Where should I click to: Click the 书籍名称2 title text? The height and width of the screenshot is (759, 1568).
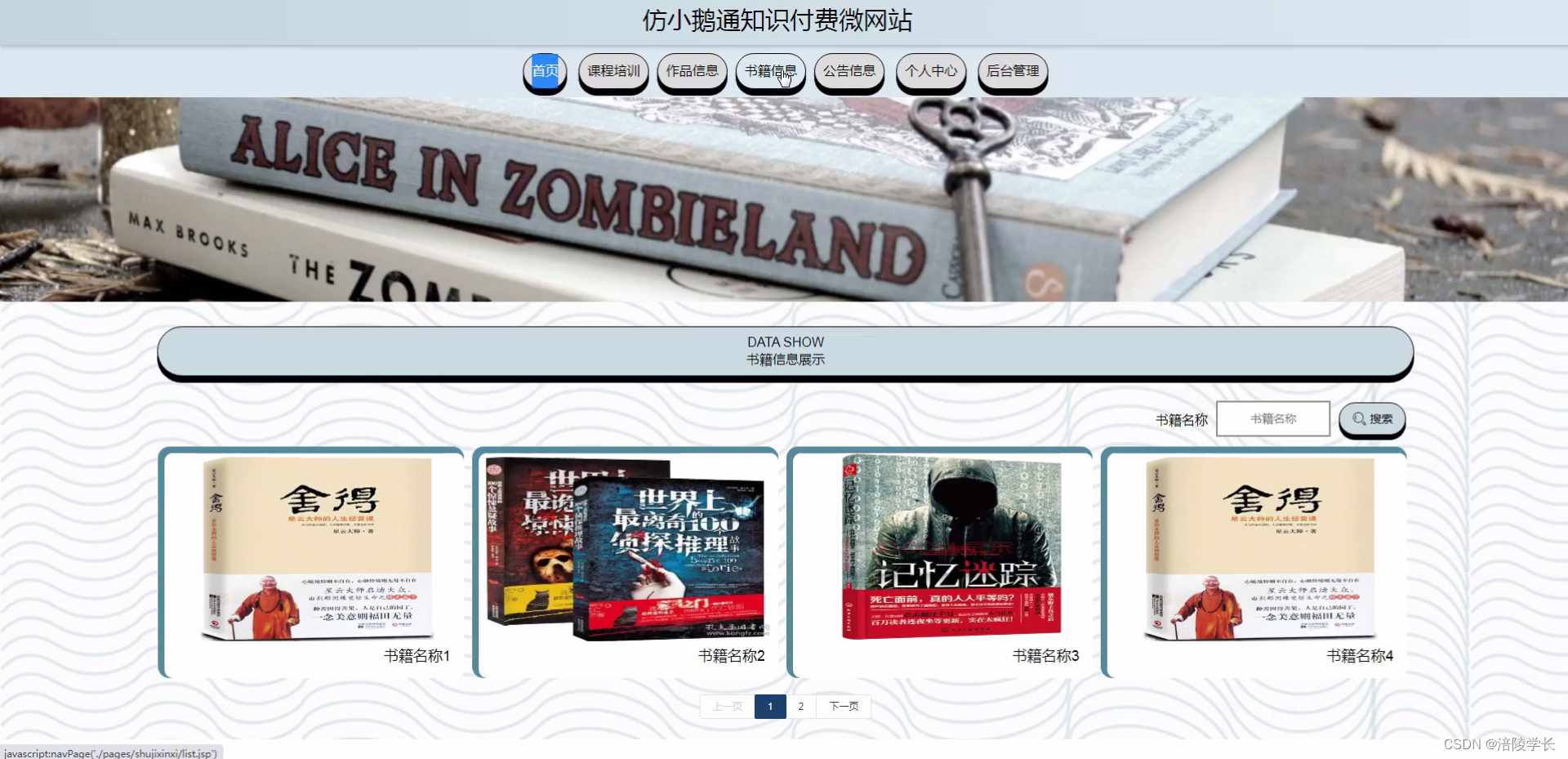tap(731, 656)
